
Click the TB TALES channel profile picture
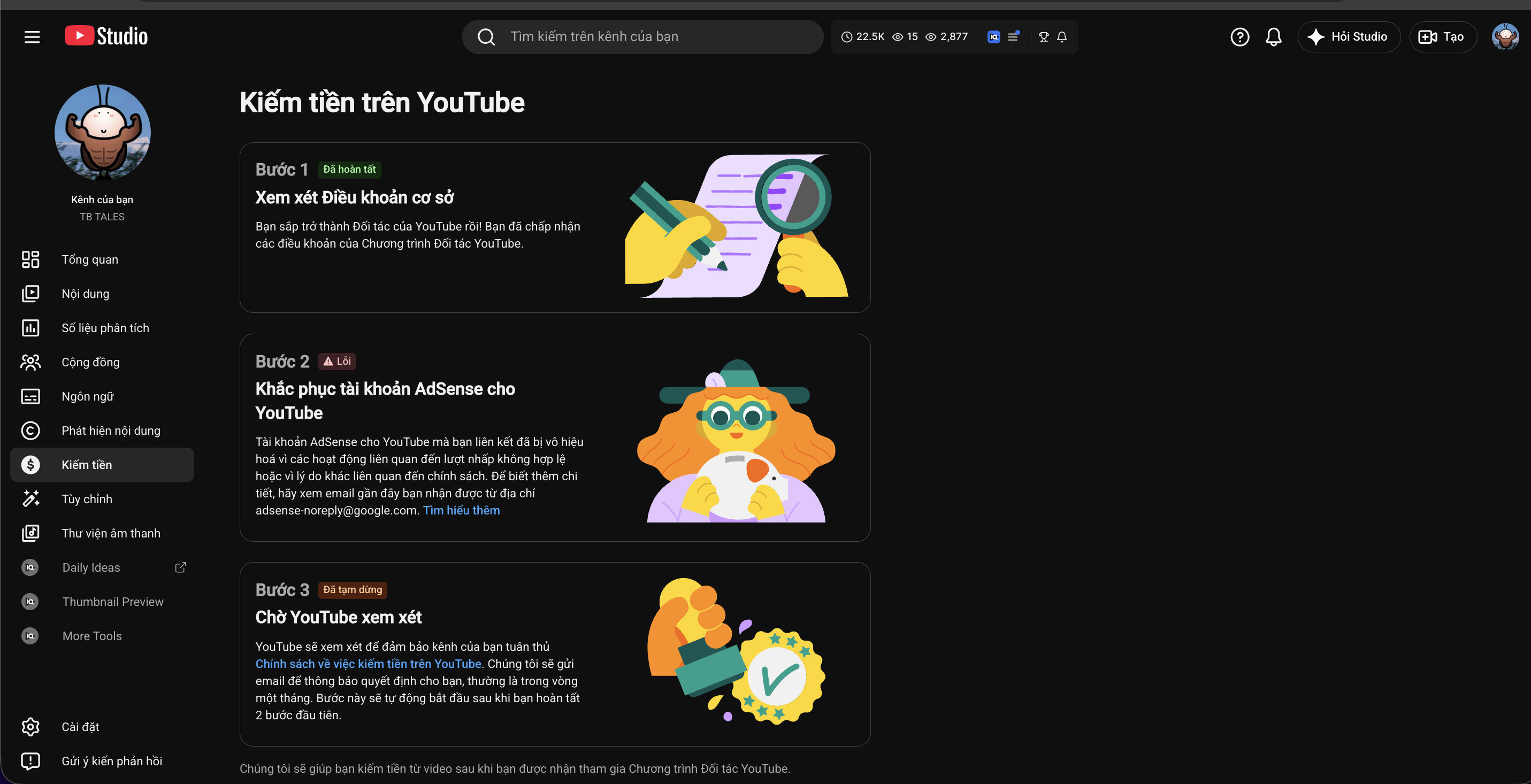(102, 132)
